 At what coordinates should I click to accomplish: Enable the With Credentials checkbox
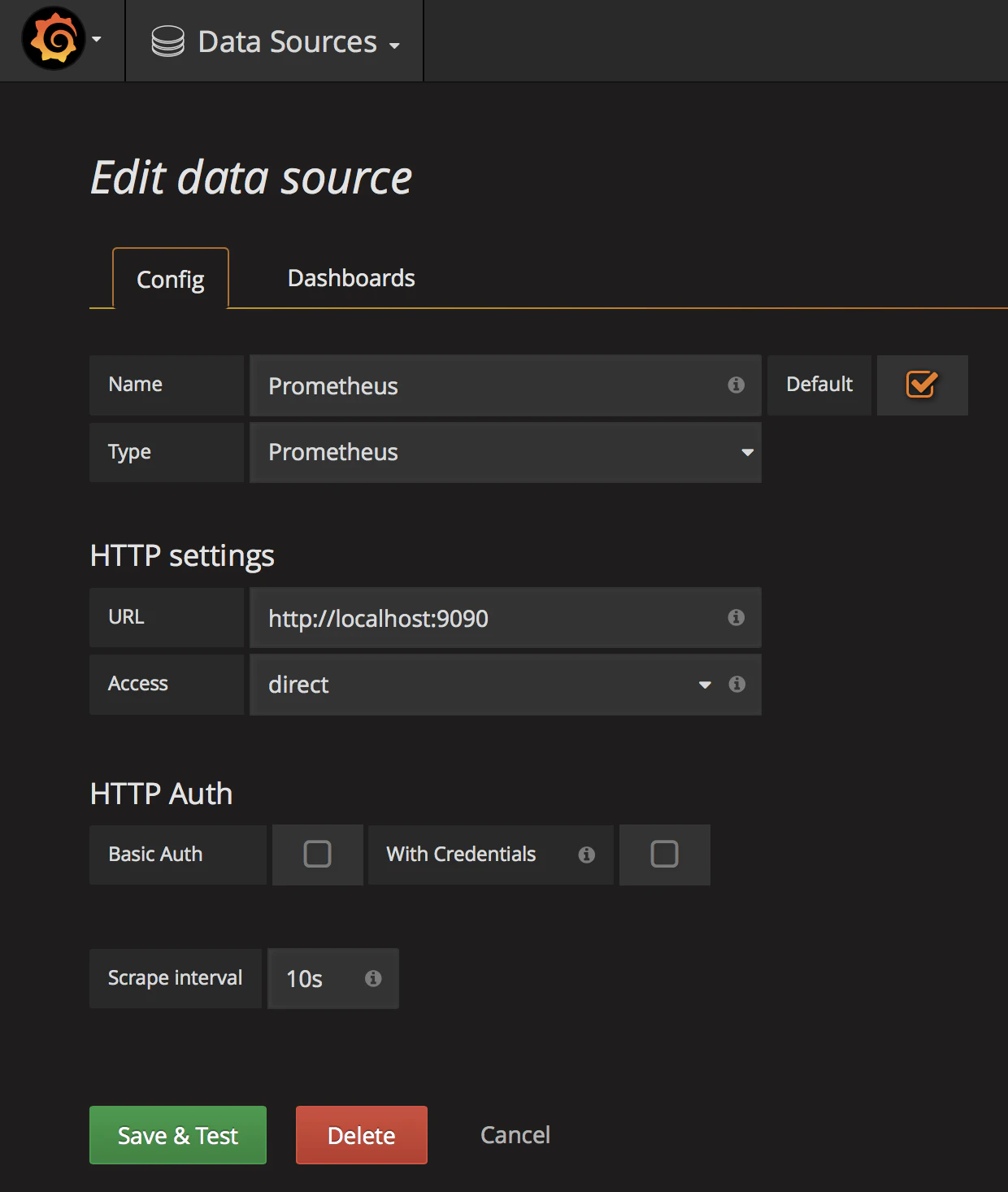[664, 855]
